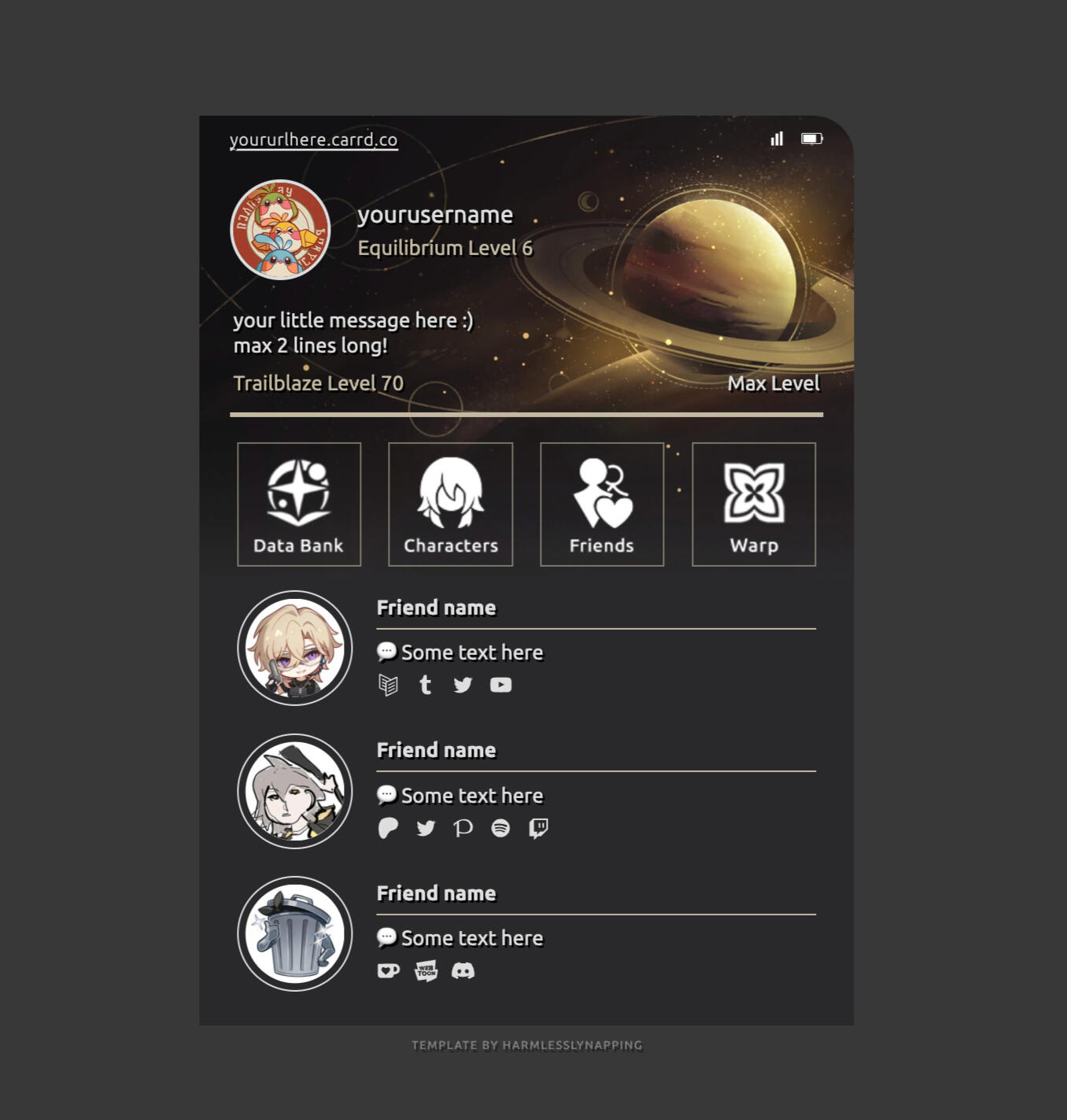Open third friend's Discord icon
This screenshot has width=1067, height=1120.
(463, 970)
